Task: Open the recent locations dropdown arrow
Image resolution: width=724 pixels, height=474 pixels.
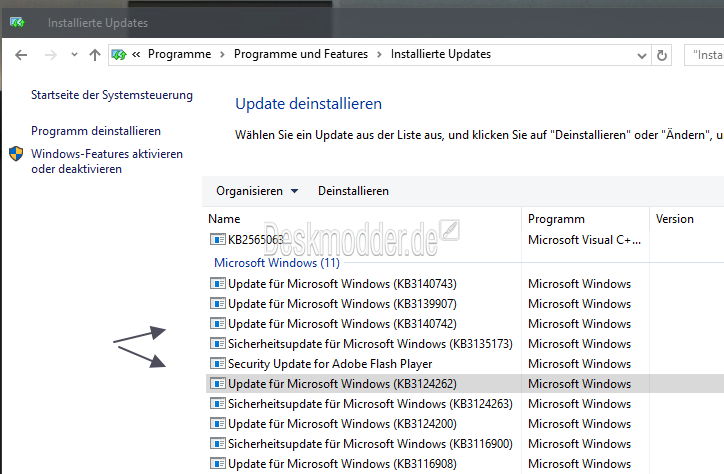Action: [x=74, y=54]
